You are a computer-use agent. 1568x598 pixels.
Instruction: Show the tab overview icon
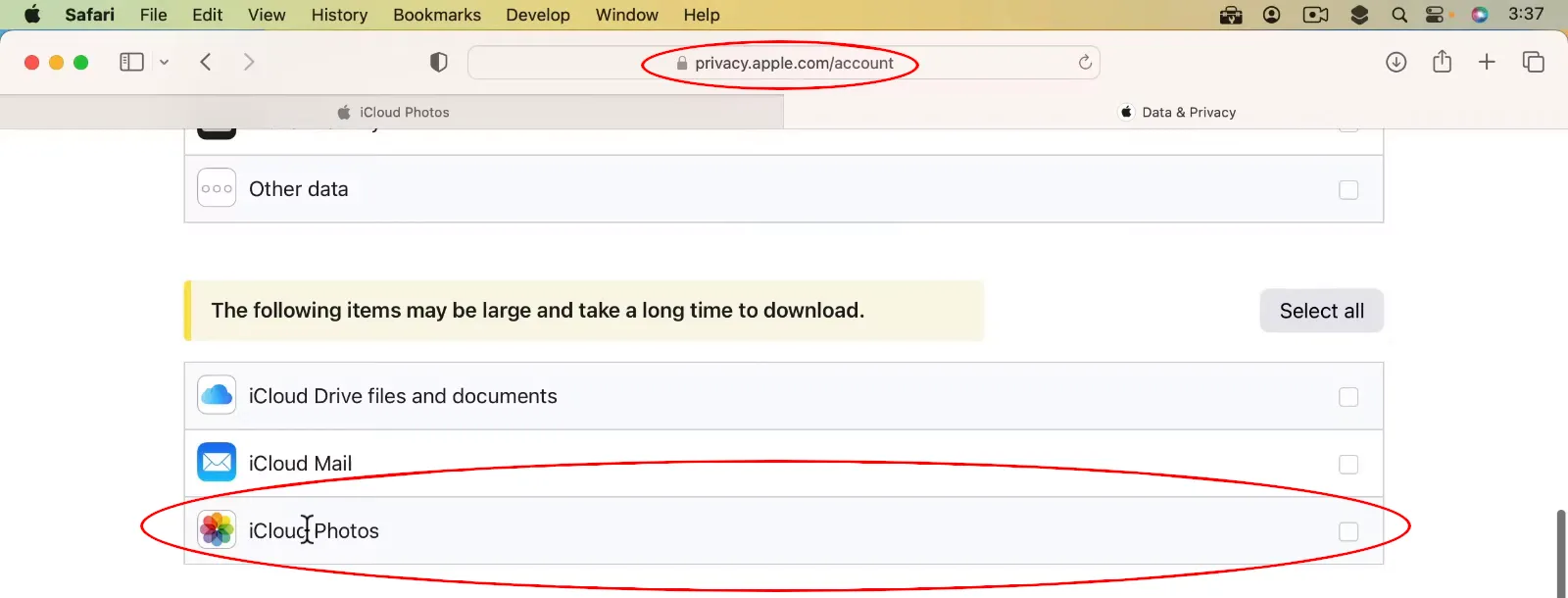pyautogui.click(x=1533, y=63)
